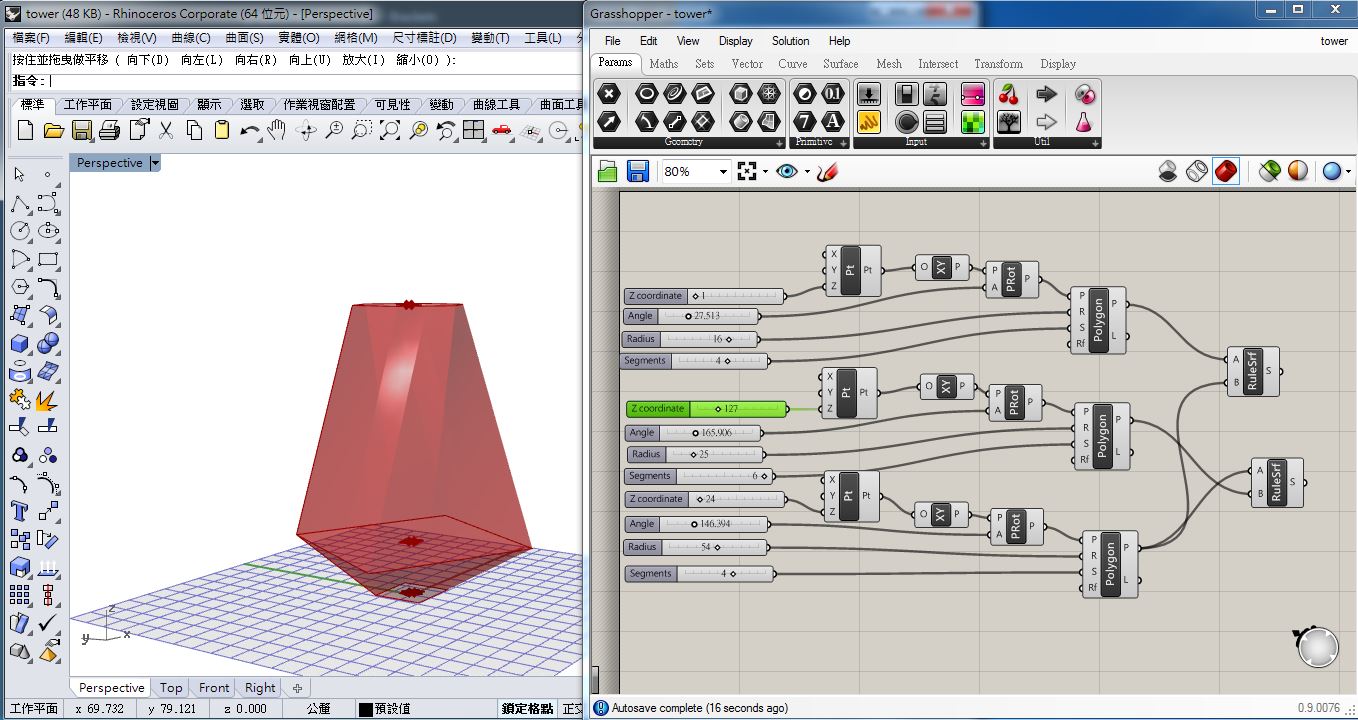Click the 預設值 button in the Rhino status bar
Screen dimensions: 1358x720
(x=390, y=707)
